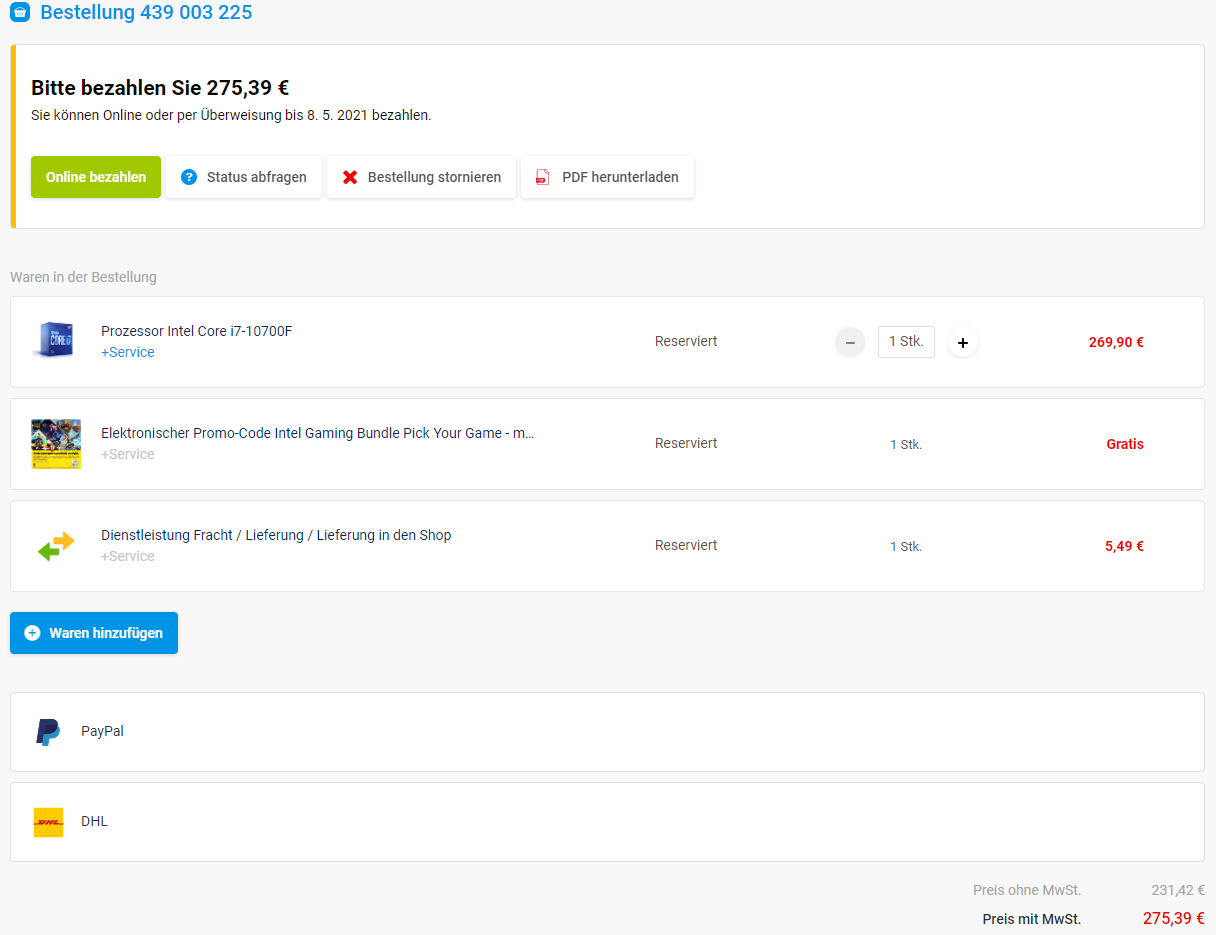Image resolution: width=1216 pixels, height=935 pixels.
Task: Click the green-yellow arrows delivery icon
Action: pos(56,546)
